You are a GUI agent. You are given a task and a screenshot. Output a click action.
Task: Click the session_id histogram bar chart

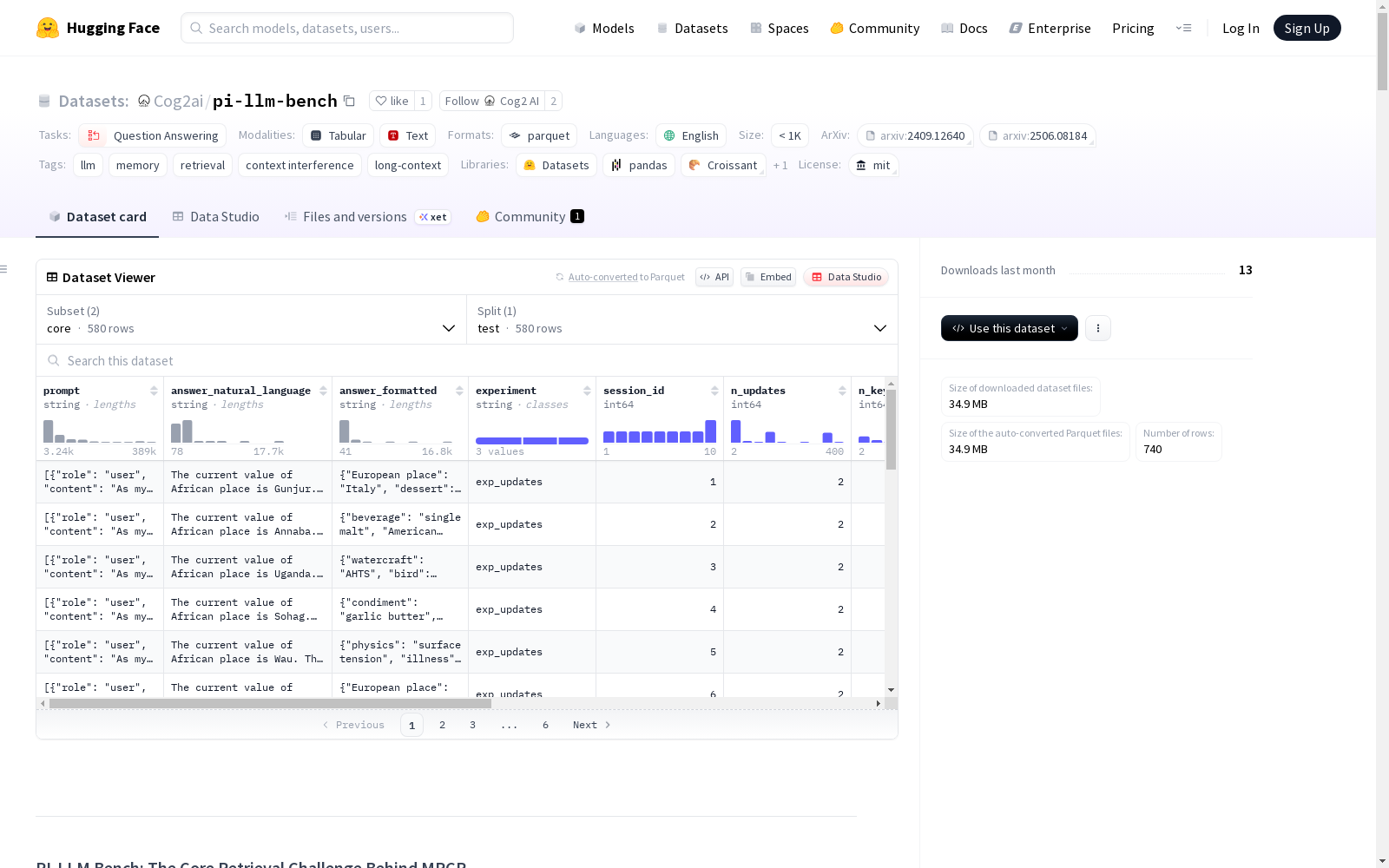(x=660, y=431)
